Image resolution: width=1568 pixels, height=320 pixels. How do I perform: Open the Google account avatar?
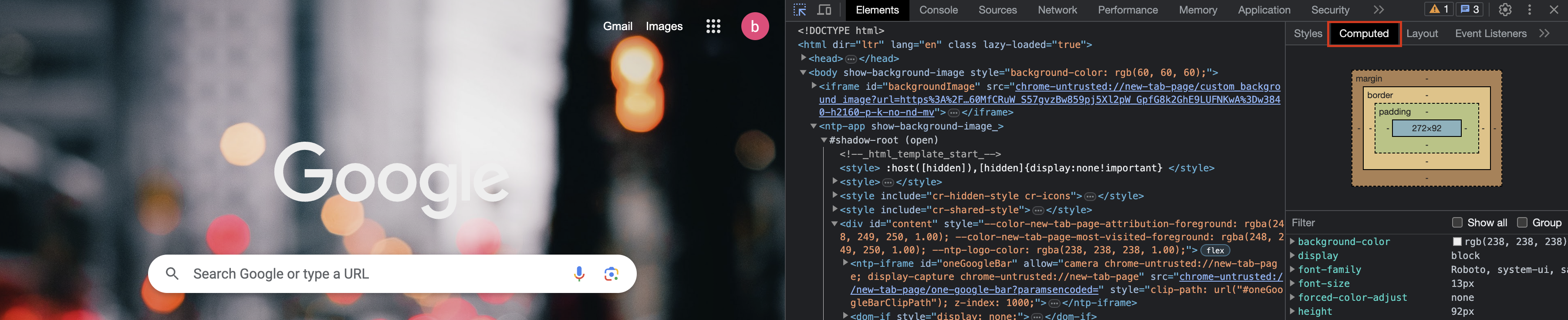[754, 26]
